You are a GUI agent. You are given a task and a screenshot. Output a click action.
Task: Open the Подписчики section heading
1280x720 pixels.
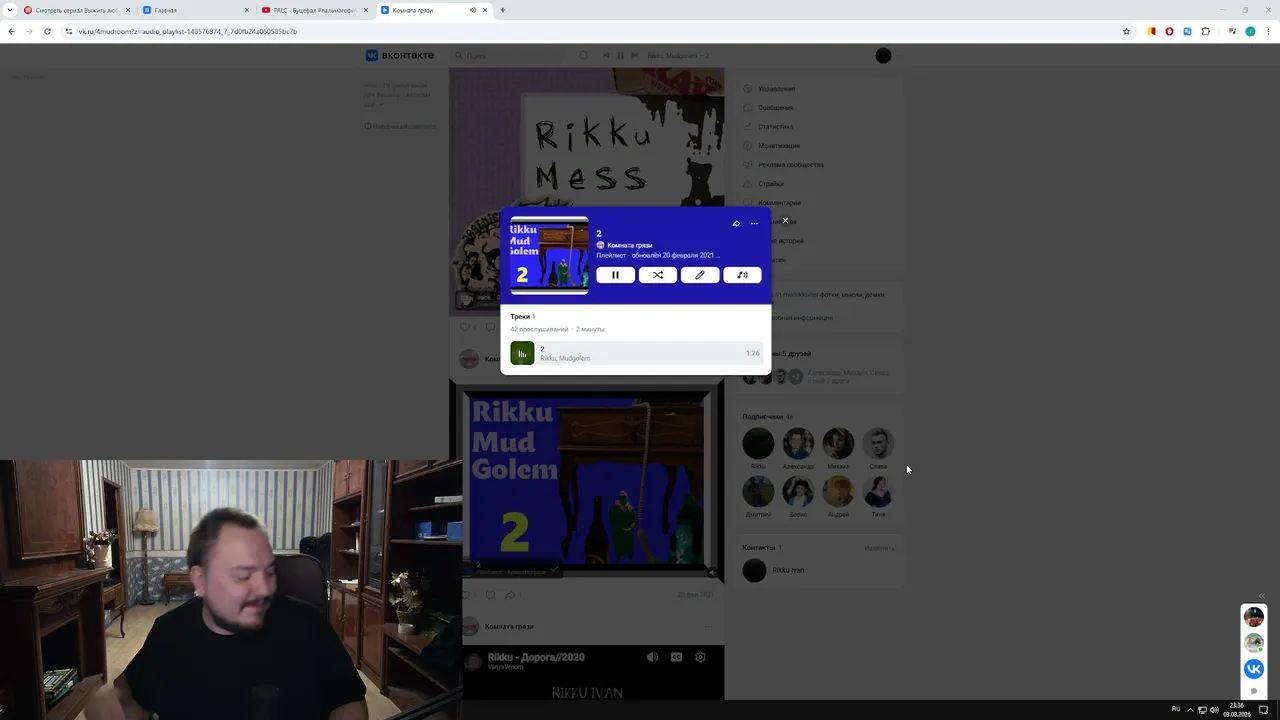click(x=762, y=417)
